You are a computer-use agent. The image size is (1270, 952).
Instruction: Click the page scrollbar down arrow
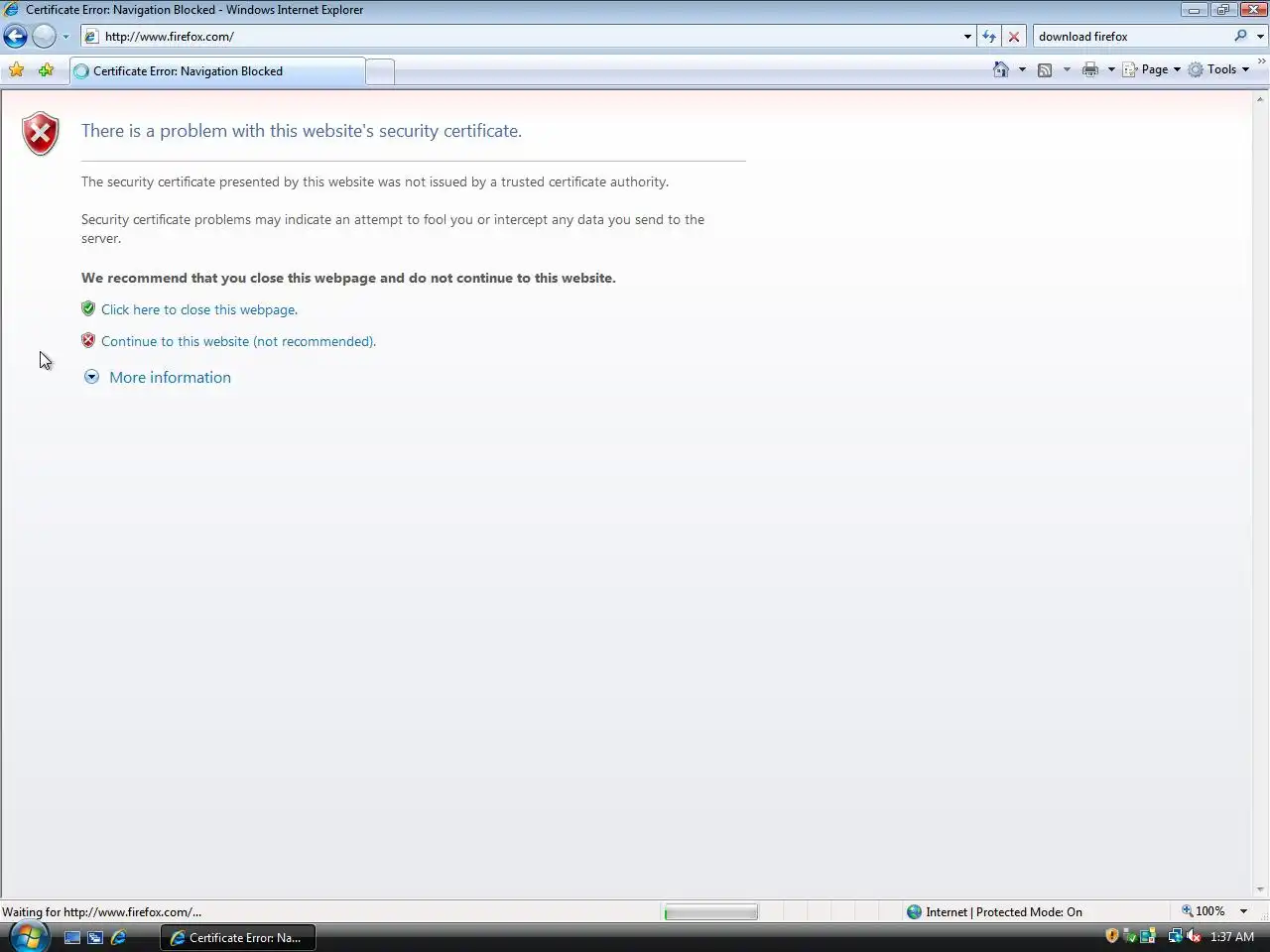pyautogui.click(x=1260, y=890)
